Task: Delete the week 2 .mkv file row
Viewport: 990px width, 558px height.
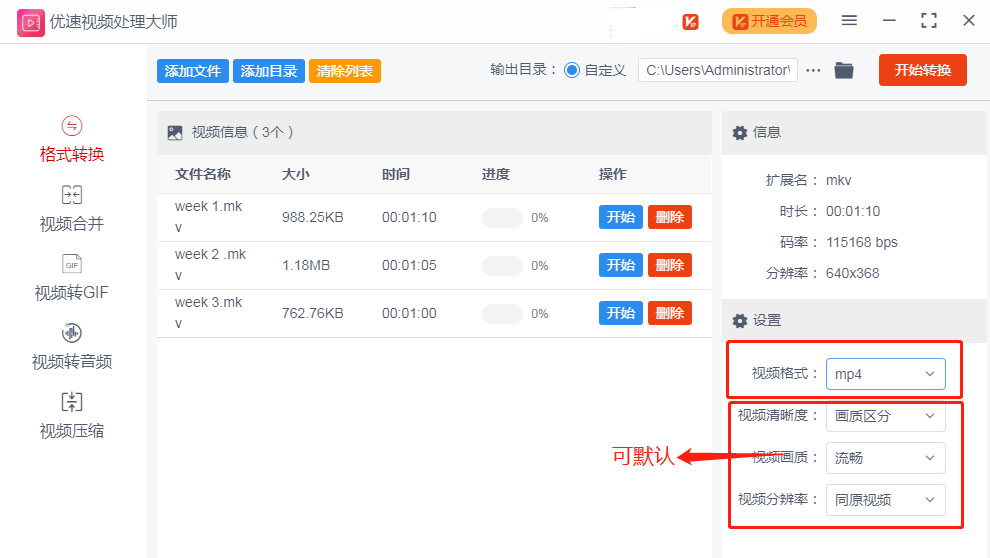Action: tap(669, 265)
